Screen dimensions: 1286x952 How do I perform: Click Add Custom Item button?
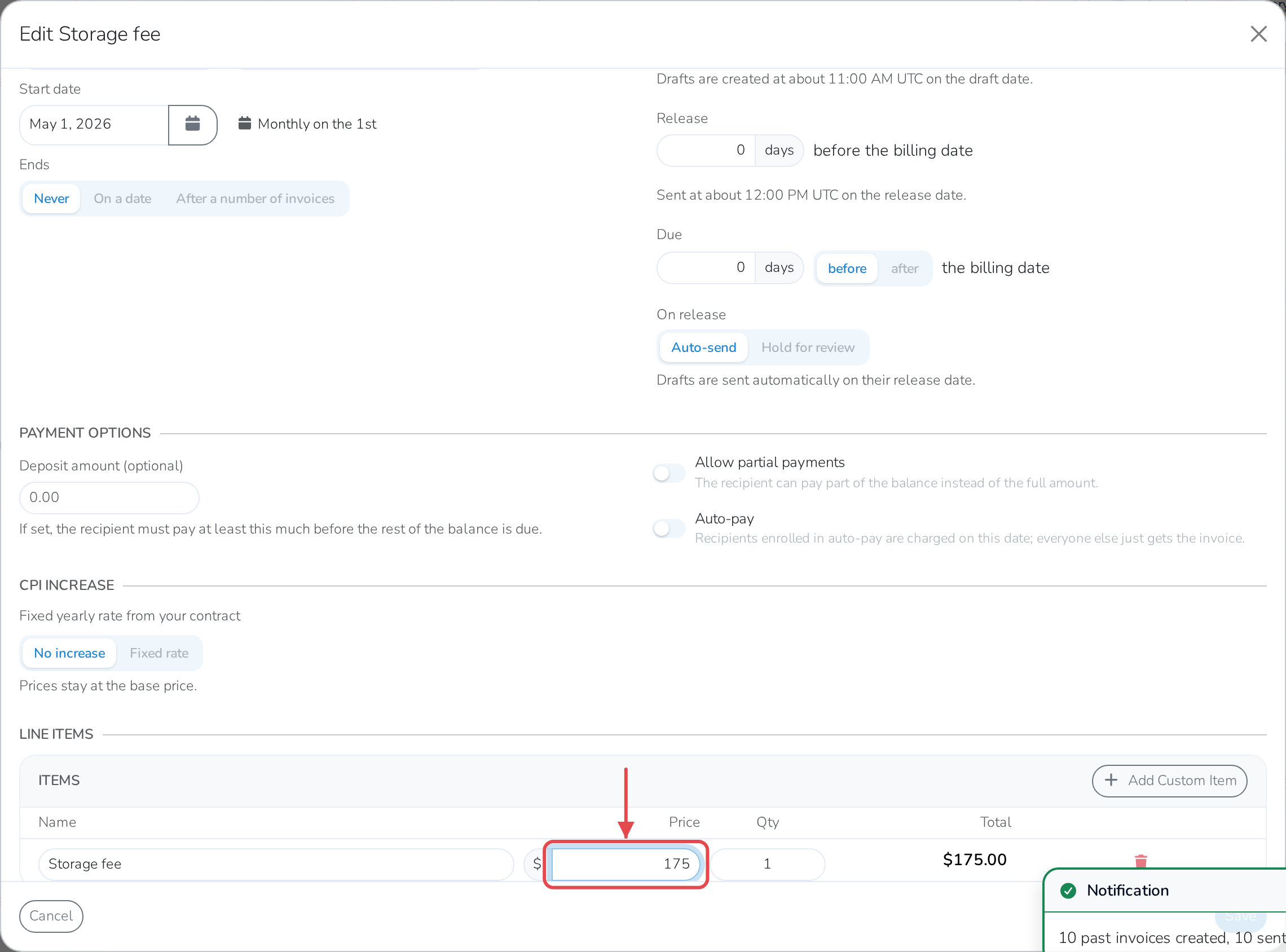click(1170, 781)
